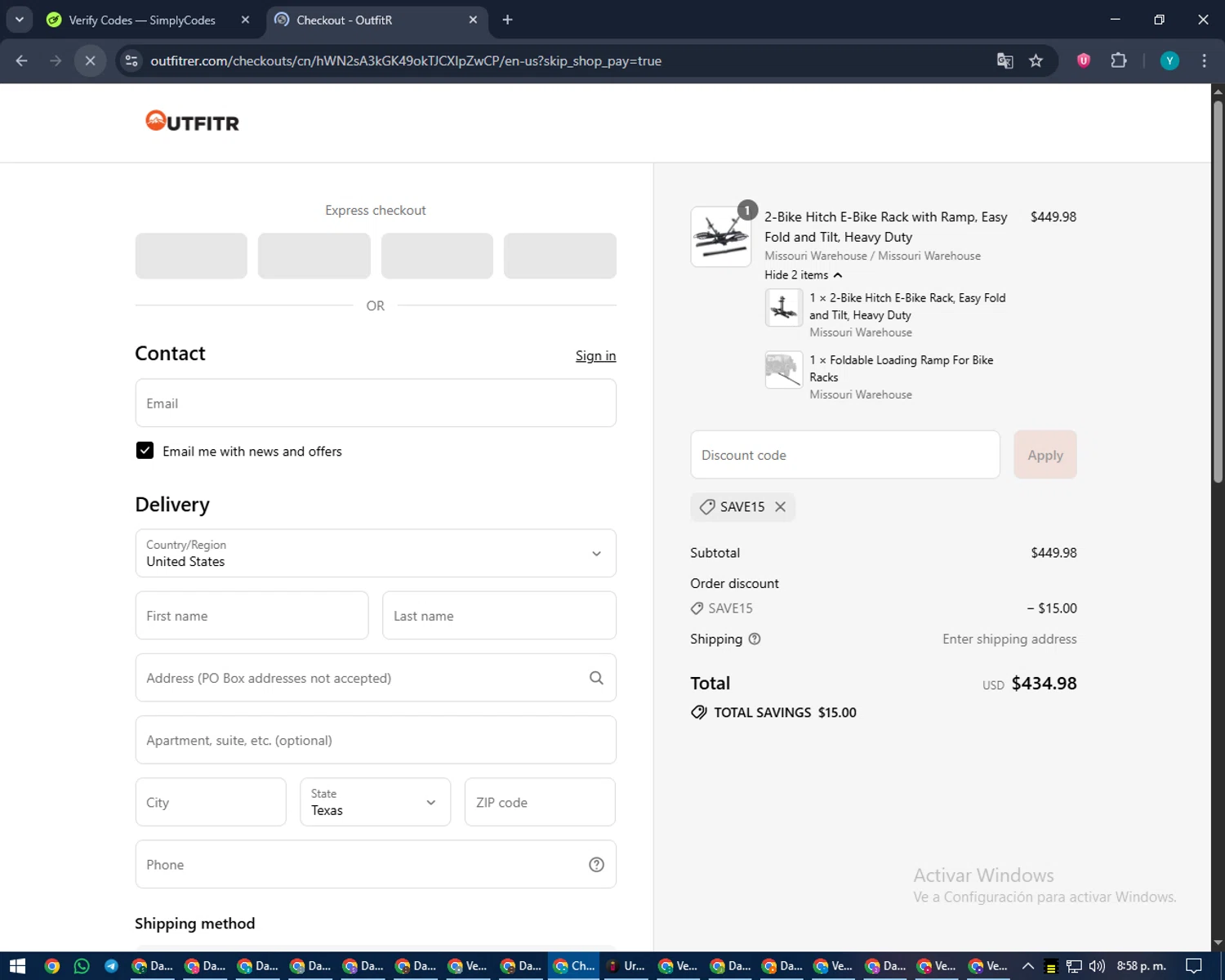This screenshot has height=980, width=1225.
Task: Open the red shield extension icon
Action: click(x=1084, y=60)
